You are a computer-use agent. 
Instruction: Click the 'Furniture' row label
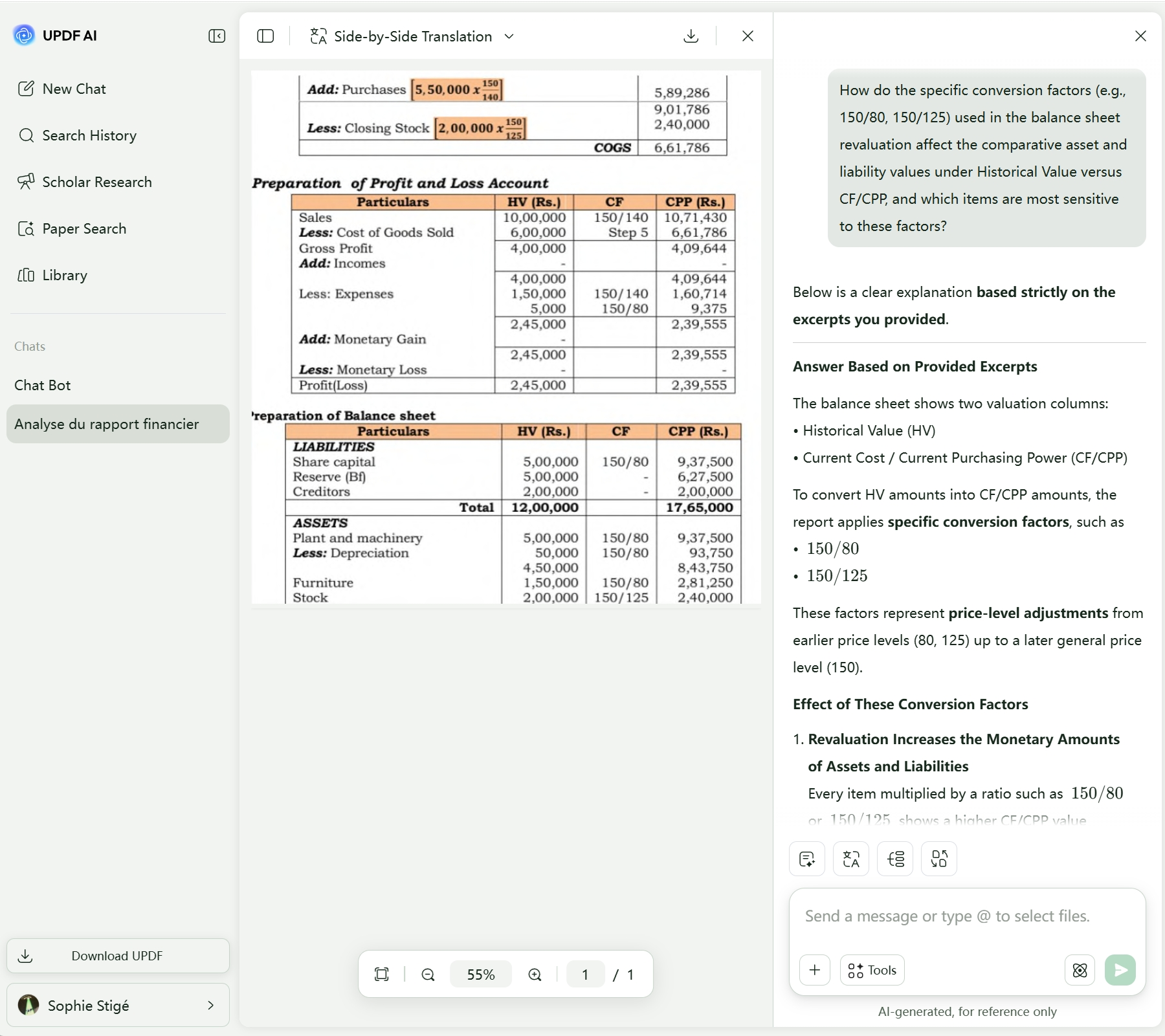(323, 582)
